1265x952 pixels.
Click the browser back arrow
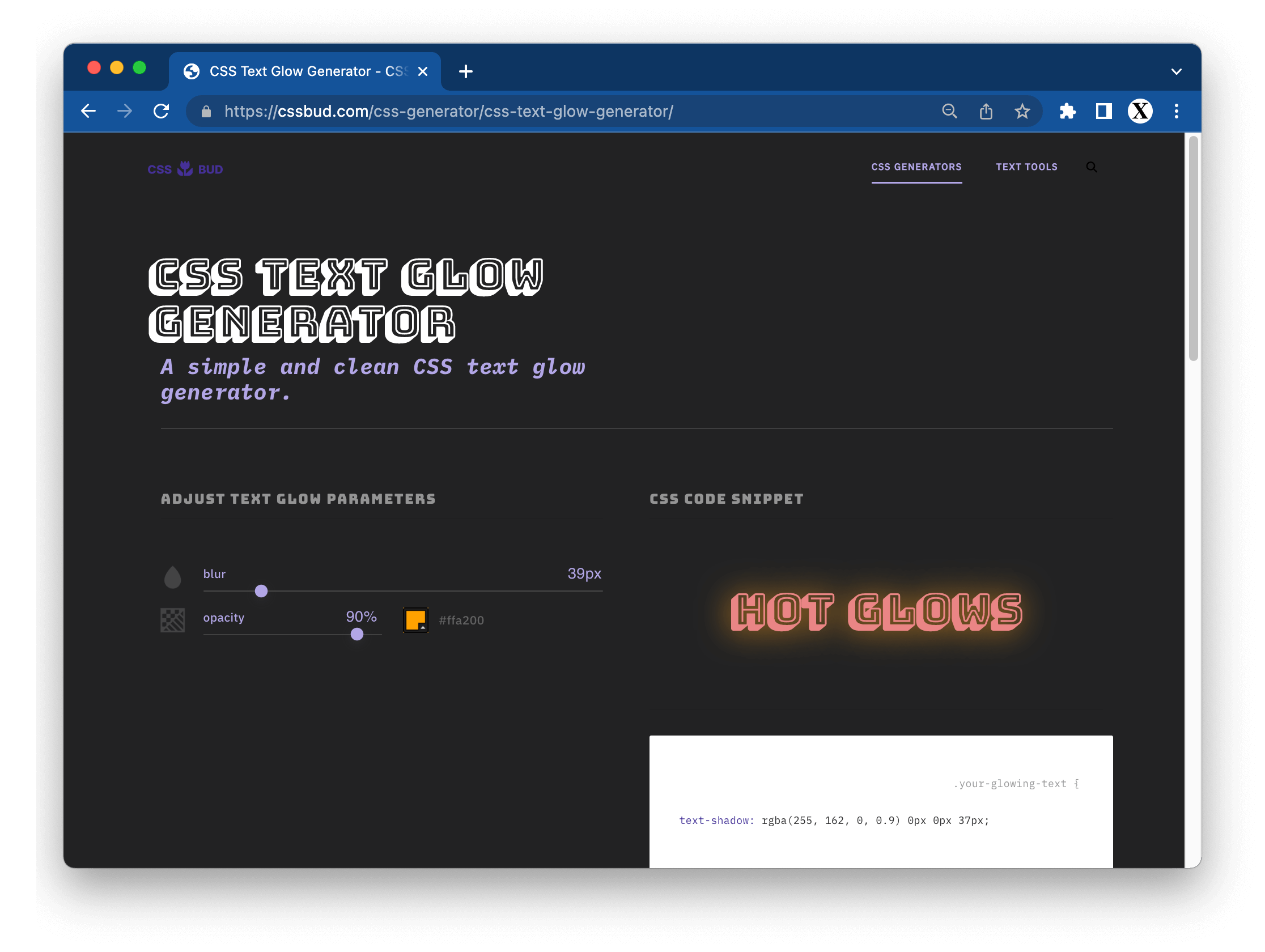(x=88, y=111)
